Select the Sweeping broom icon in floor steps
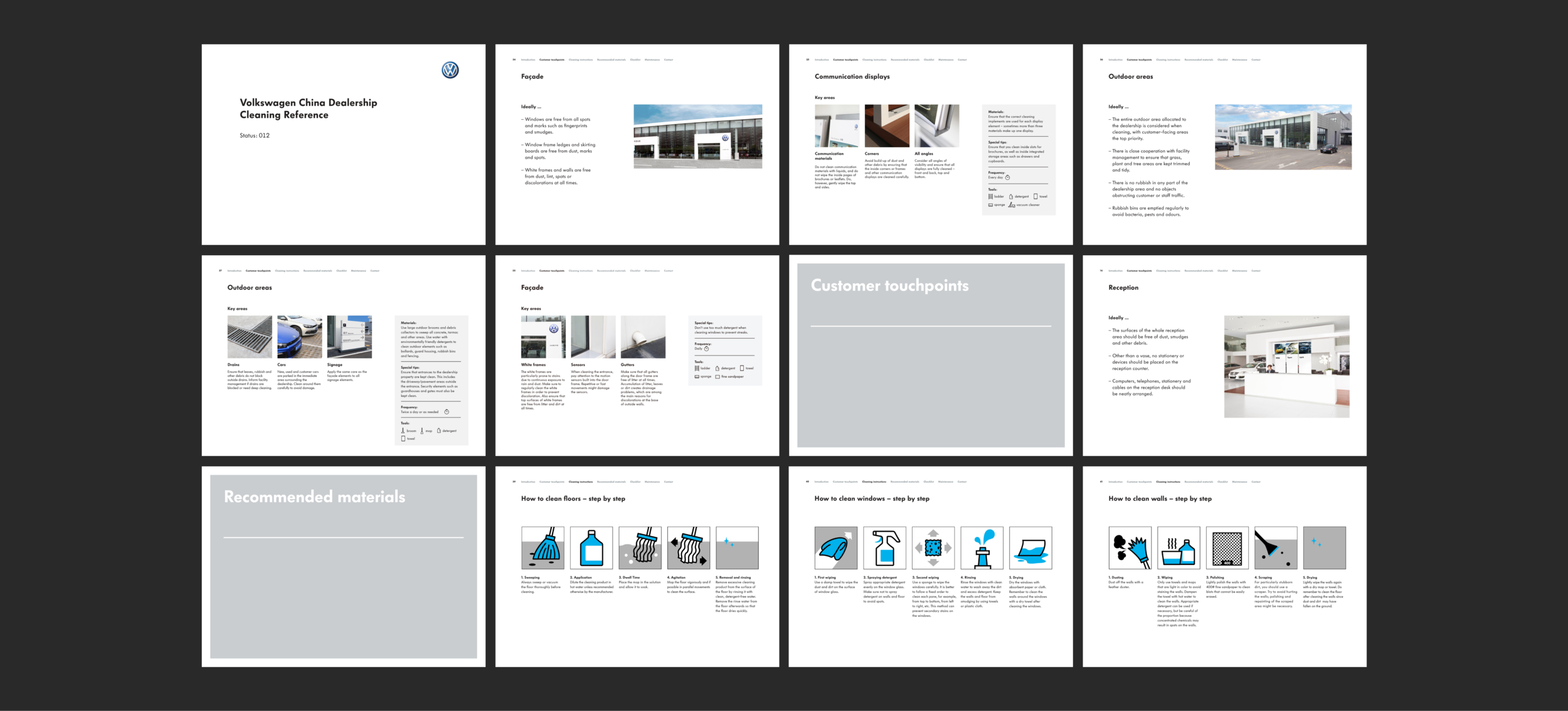 (x=543, y=548)
